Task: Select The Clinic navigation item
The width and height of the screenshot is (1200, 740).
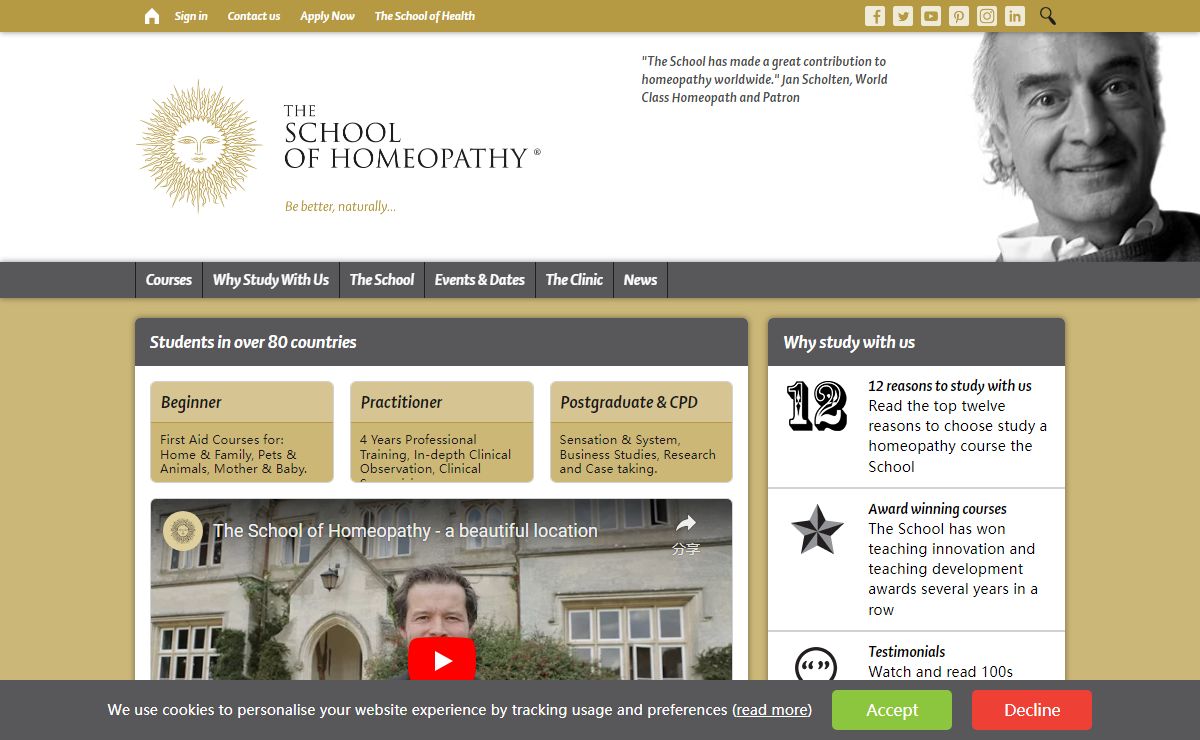Action: tap(574, 280)
